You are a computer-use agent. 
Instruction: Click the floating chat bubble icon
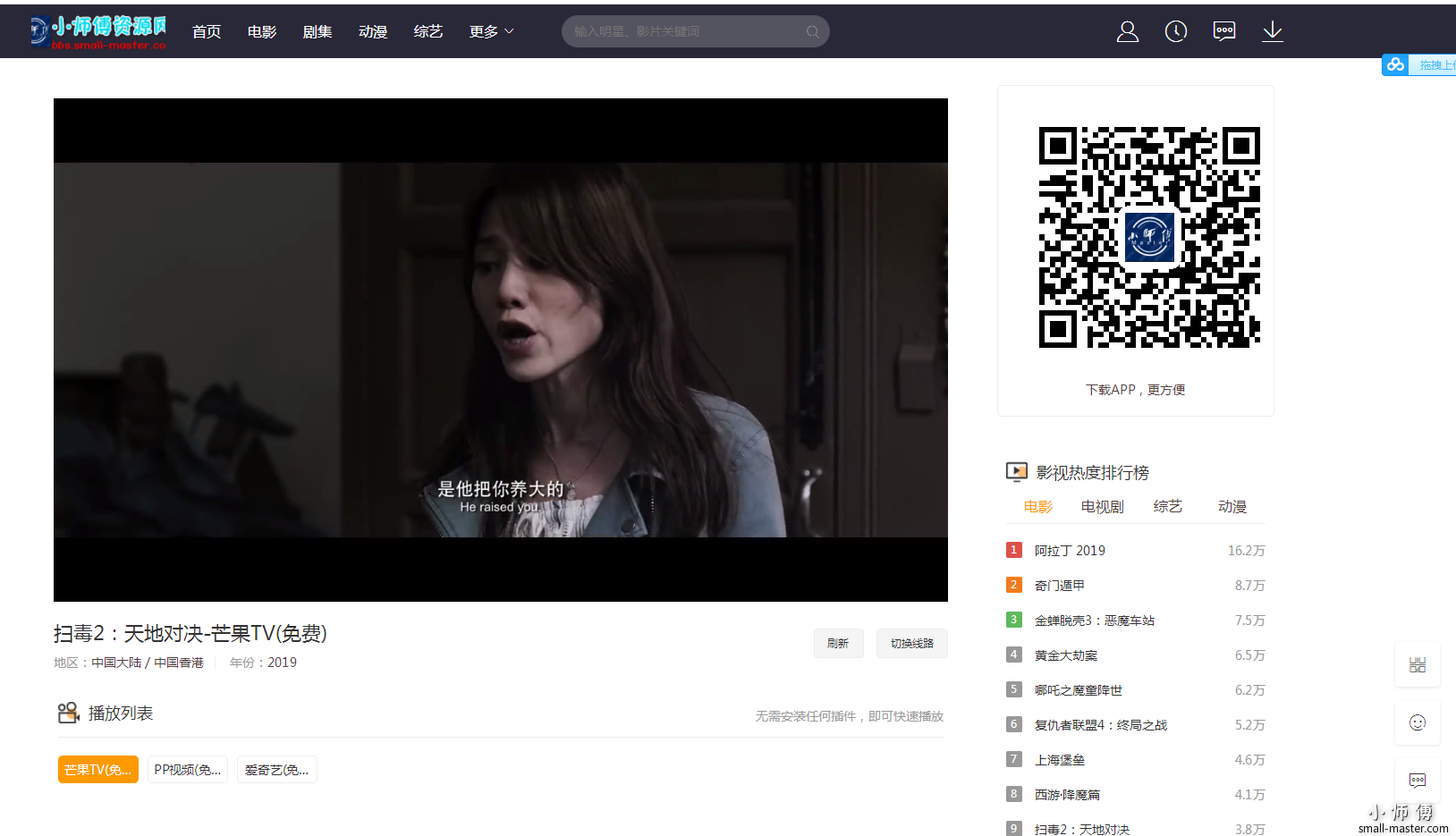pyautogui.click(x=1418, y=780)
